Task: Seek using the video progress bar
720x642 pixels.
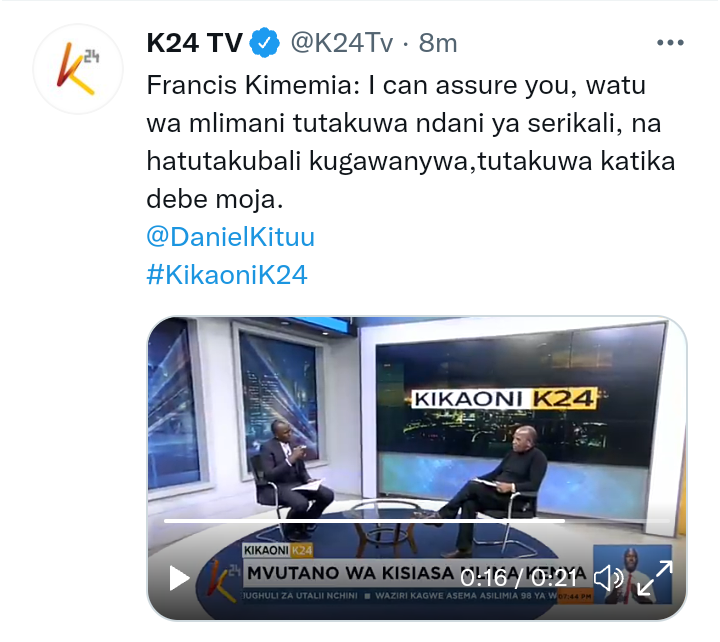Action: (416, 521)
